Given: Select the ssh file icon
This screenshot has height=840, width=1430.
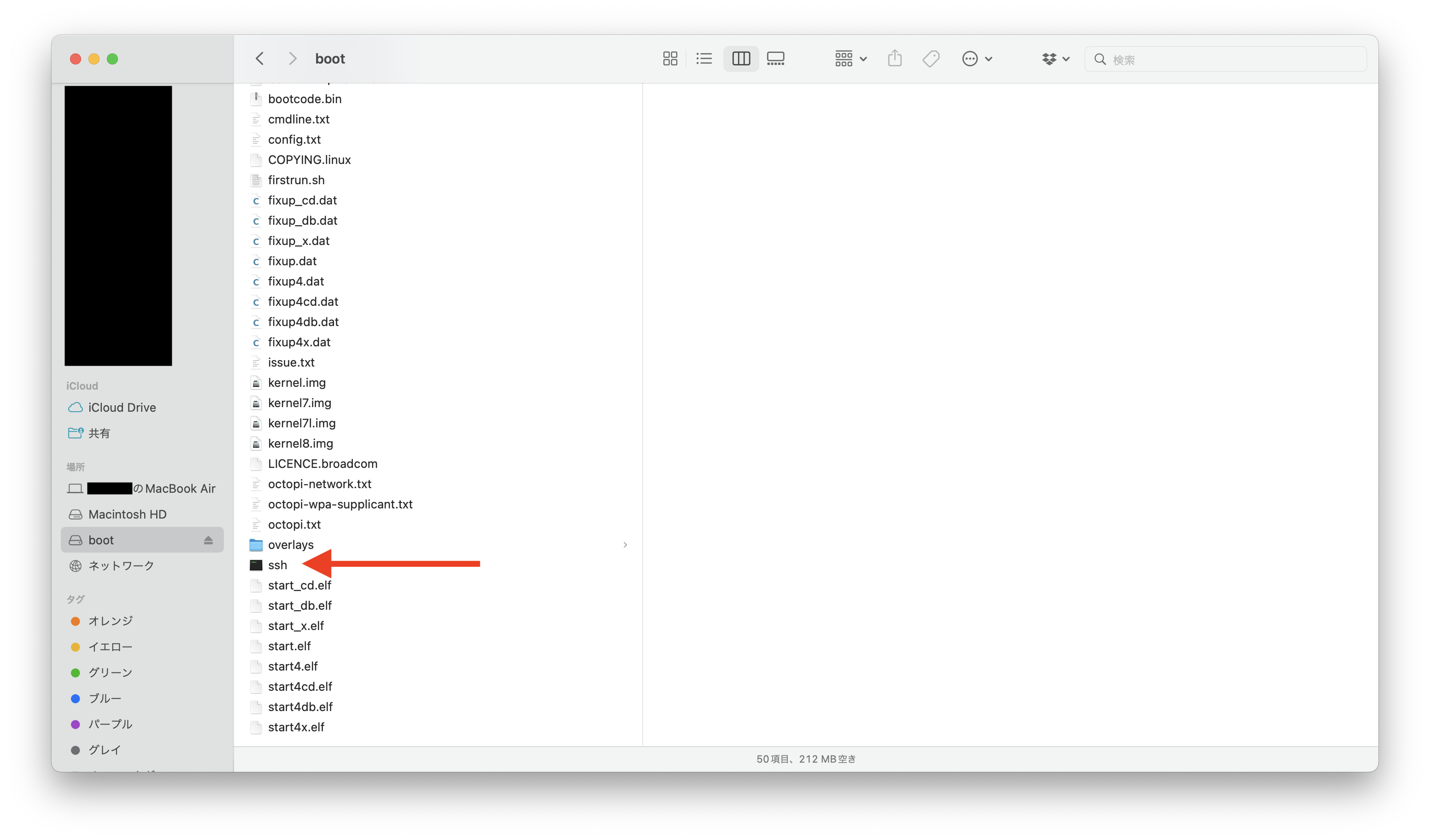Looking at the screenshot, I should point(256,565).
